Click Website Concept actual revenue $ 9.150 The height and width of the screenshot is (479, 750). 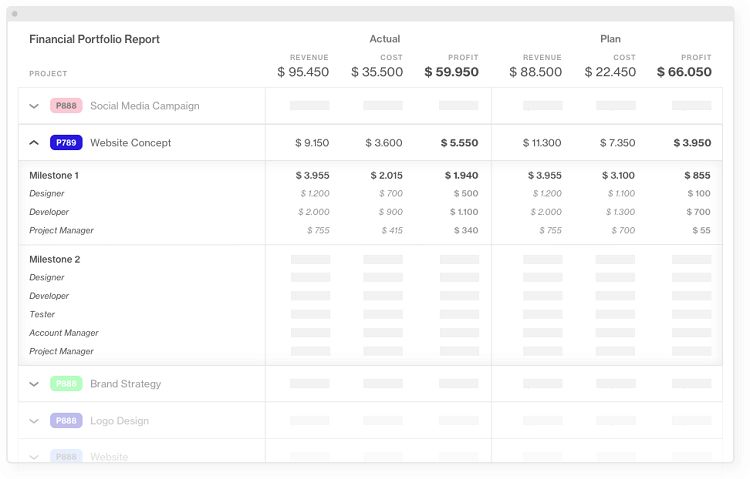coord(312,143)
